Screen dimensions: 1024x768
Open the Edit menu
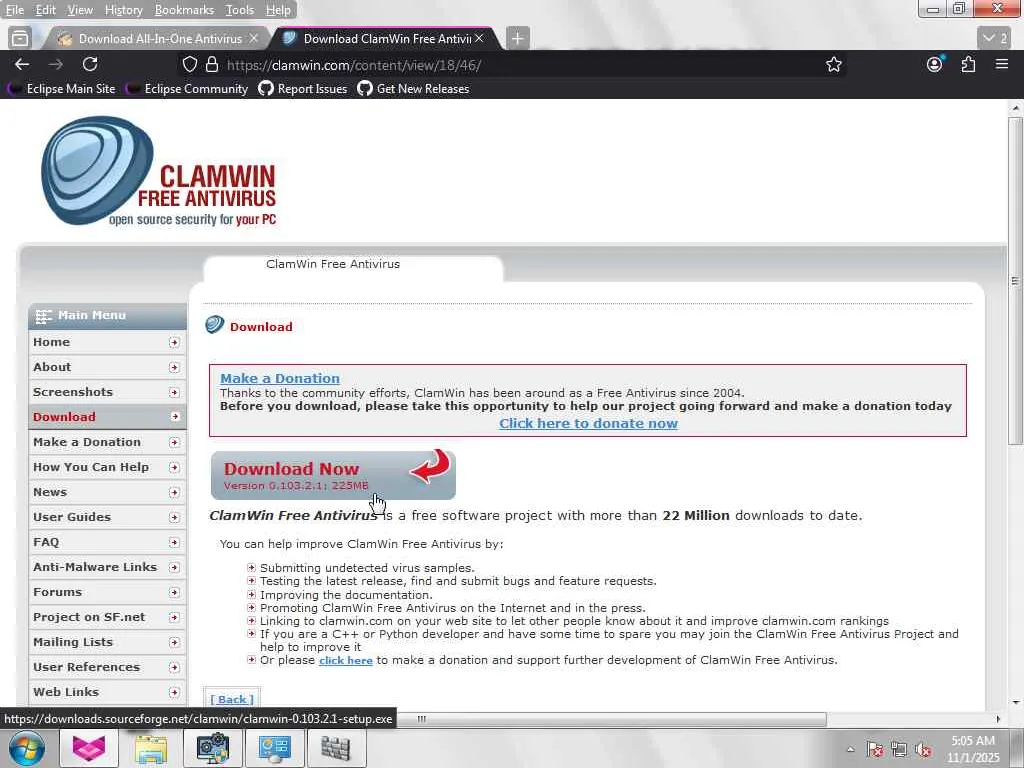pos(45,10)
